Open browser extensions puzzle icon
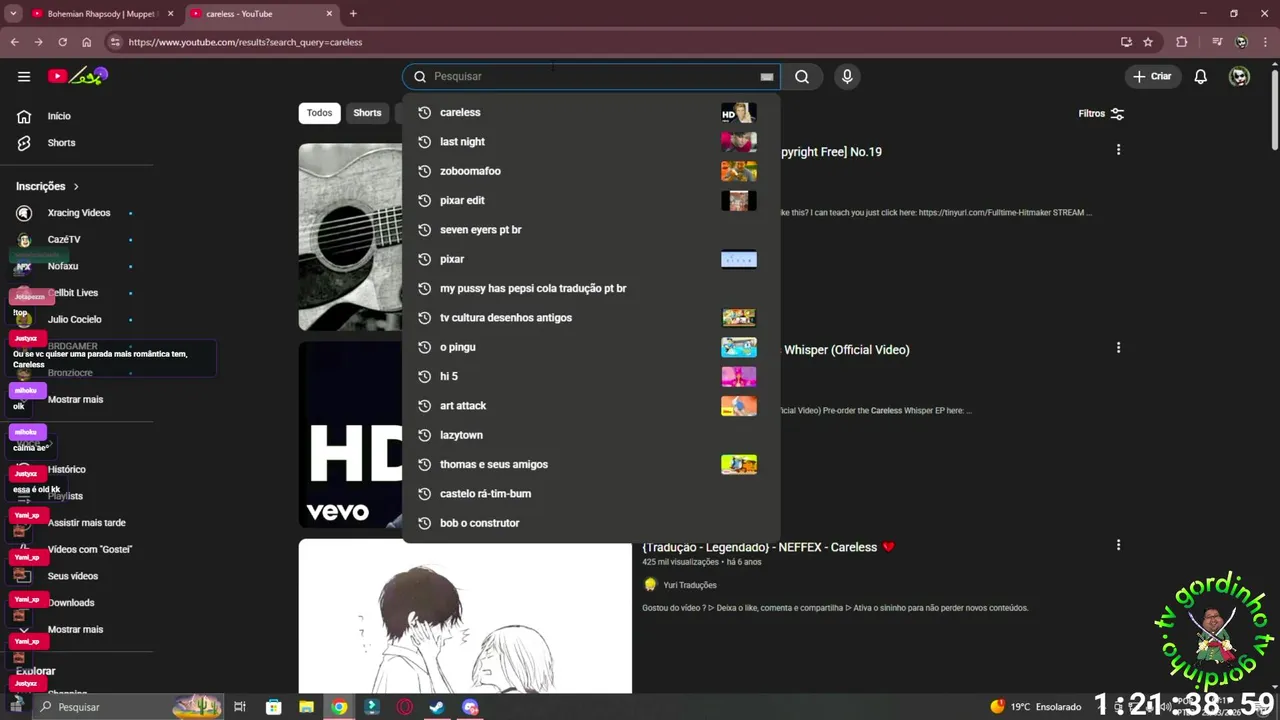 pos(1182,42)
